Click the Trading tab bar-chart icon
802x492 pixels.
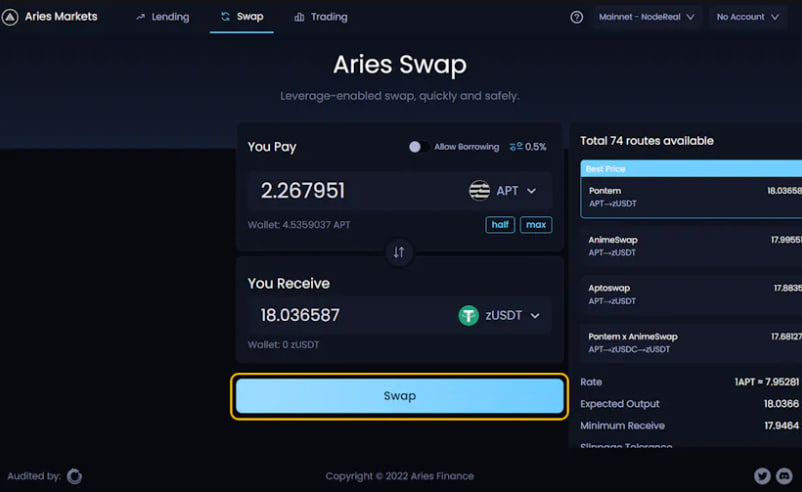point(299,17)
